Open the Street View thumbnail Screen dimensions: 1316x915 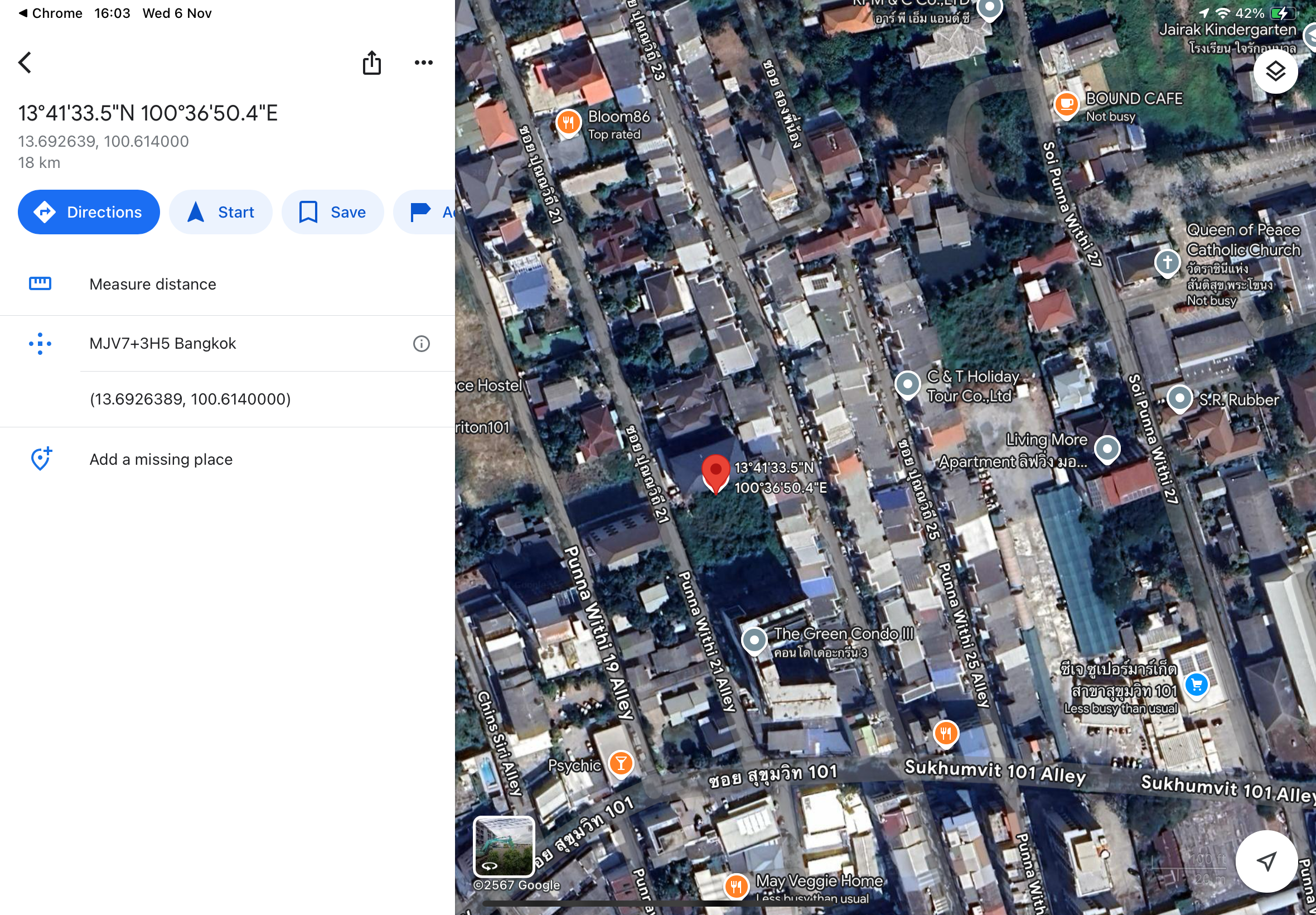click(x=504, y=846)
